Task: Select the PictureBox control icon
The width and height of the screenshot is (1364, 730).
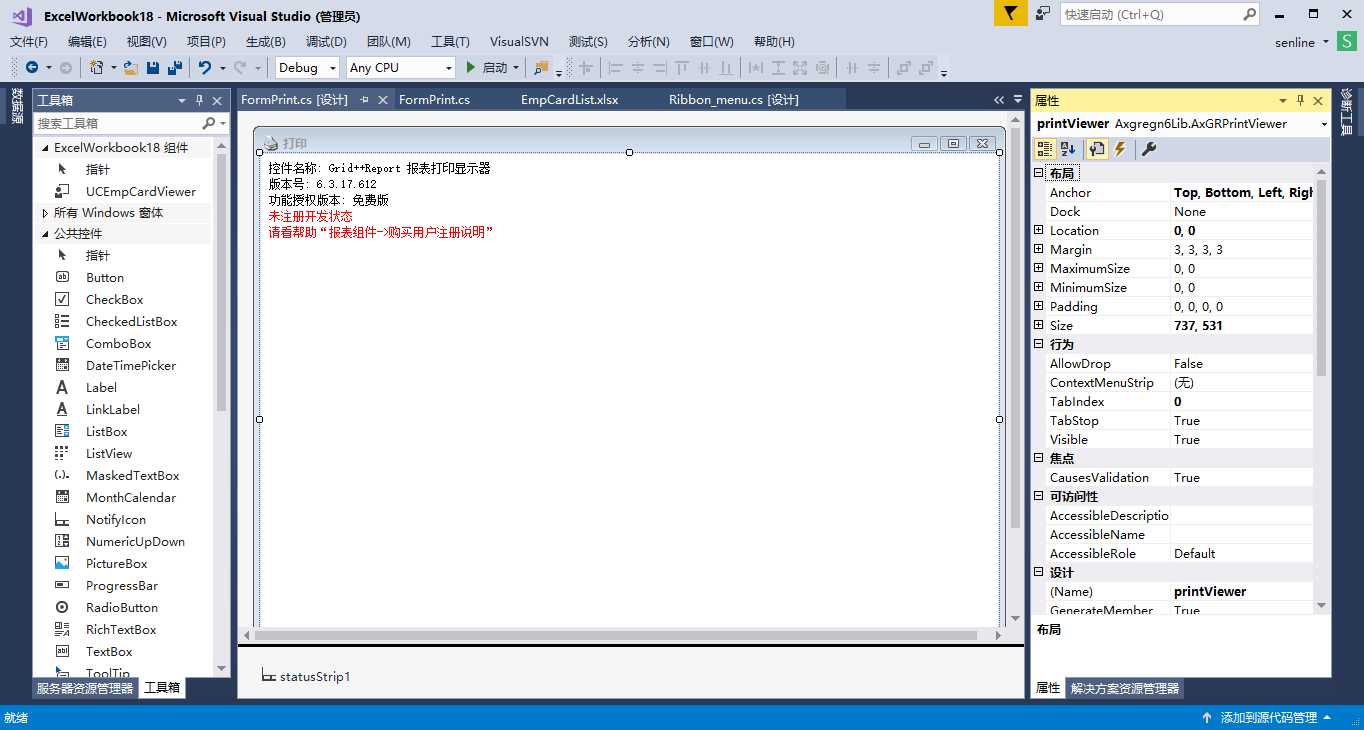Action: [62, 563]
